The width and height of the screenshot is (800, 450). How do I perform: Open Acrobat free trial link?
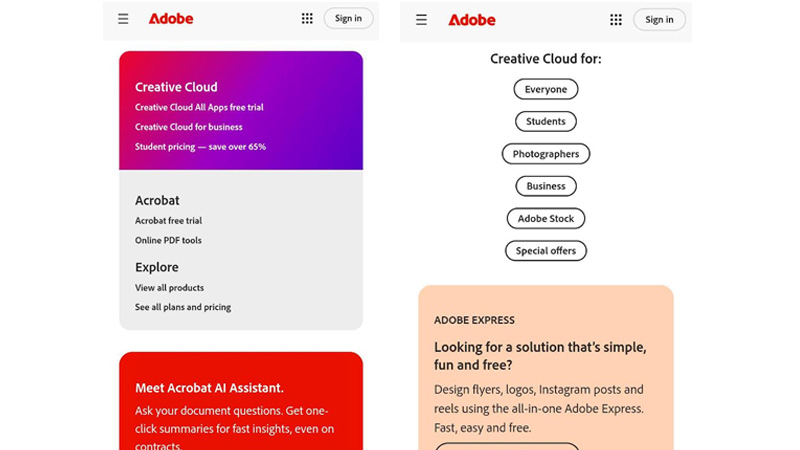click(168, 221)
